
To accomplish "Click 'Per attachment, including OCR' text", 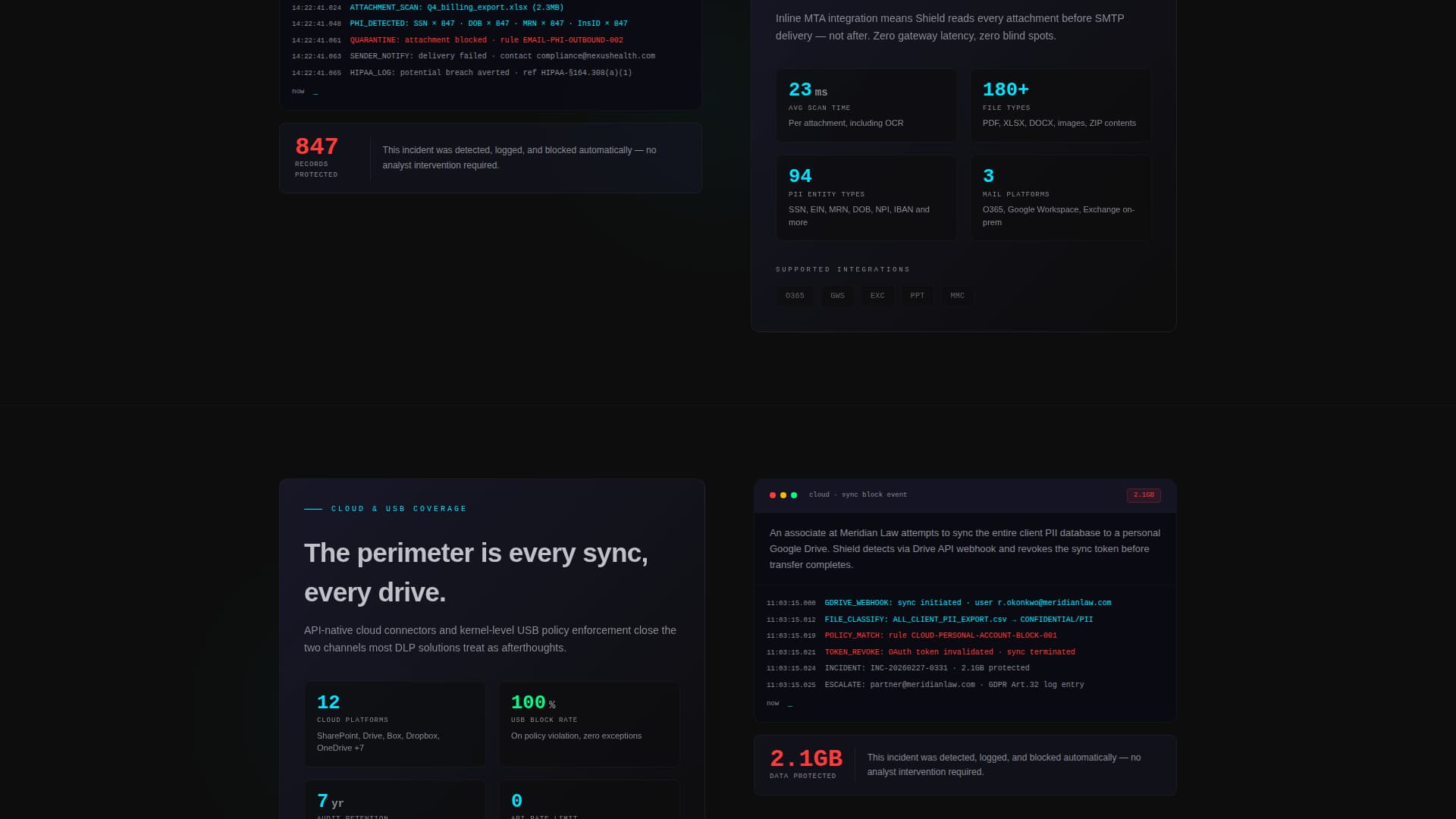I will pyautogui.click(x=846, y=123).
